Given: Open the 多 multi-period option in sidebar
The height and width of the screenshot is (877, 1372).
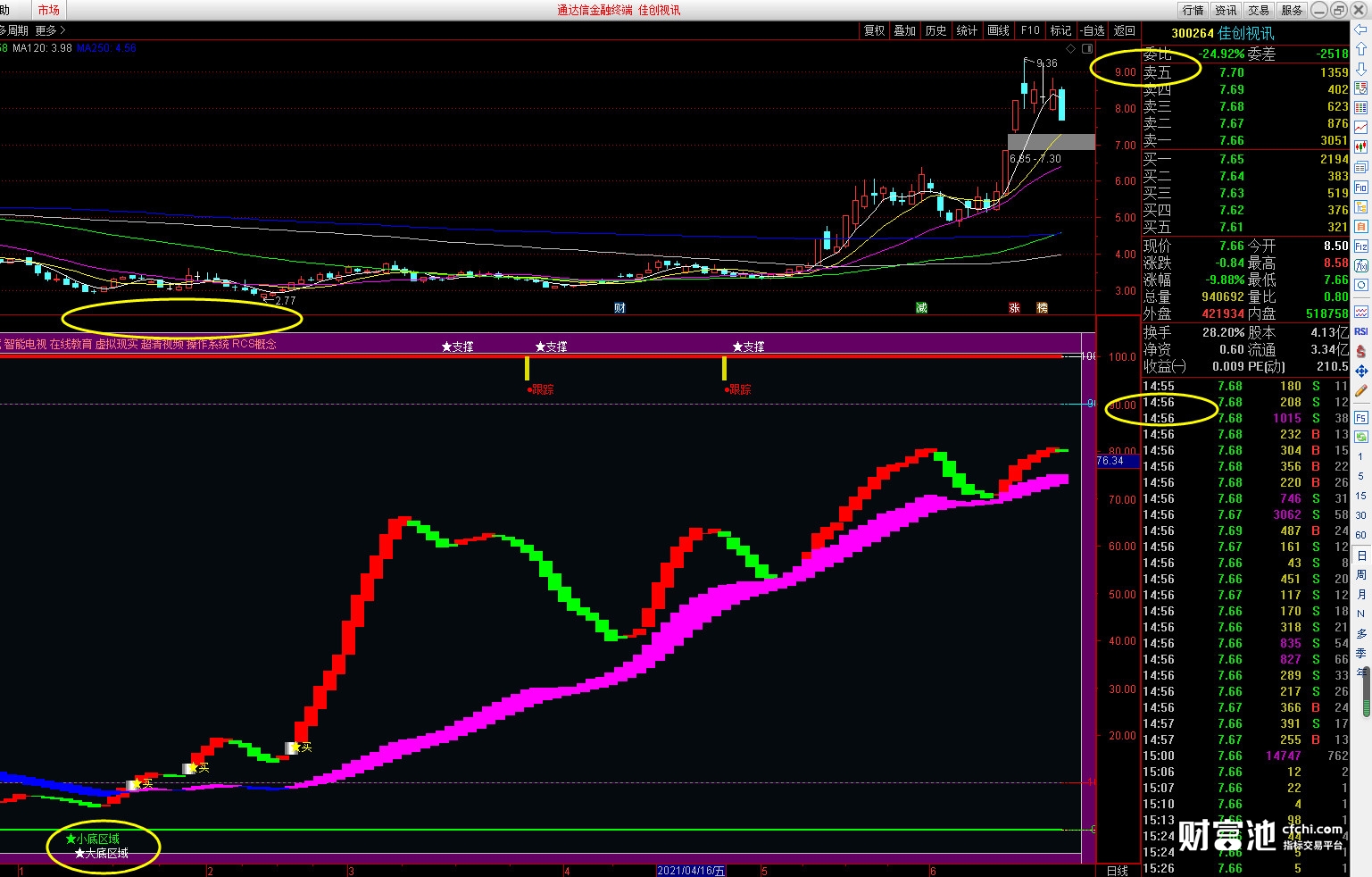Looking at the screenshot, I should pyautogui.click(x=1361, y=633).
